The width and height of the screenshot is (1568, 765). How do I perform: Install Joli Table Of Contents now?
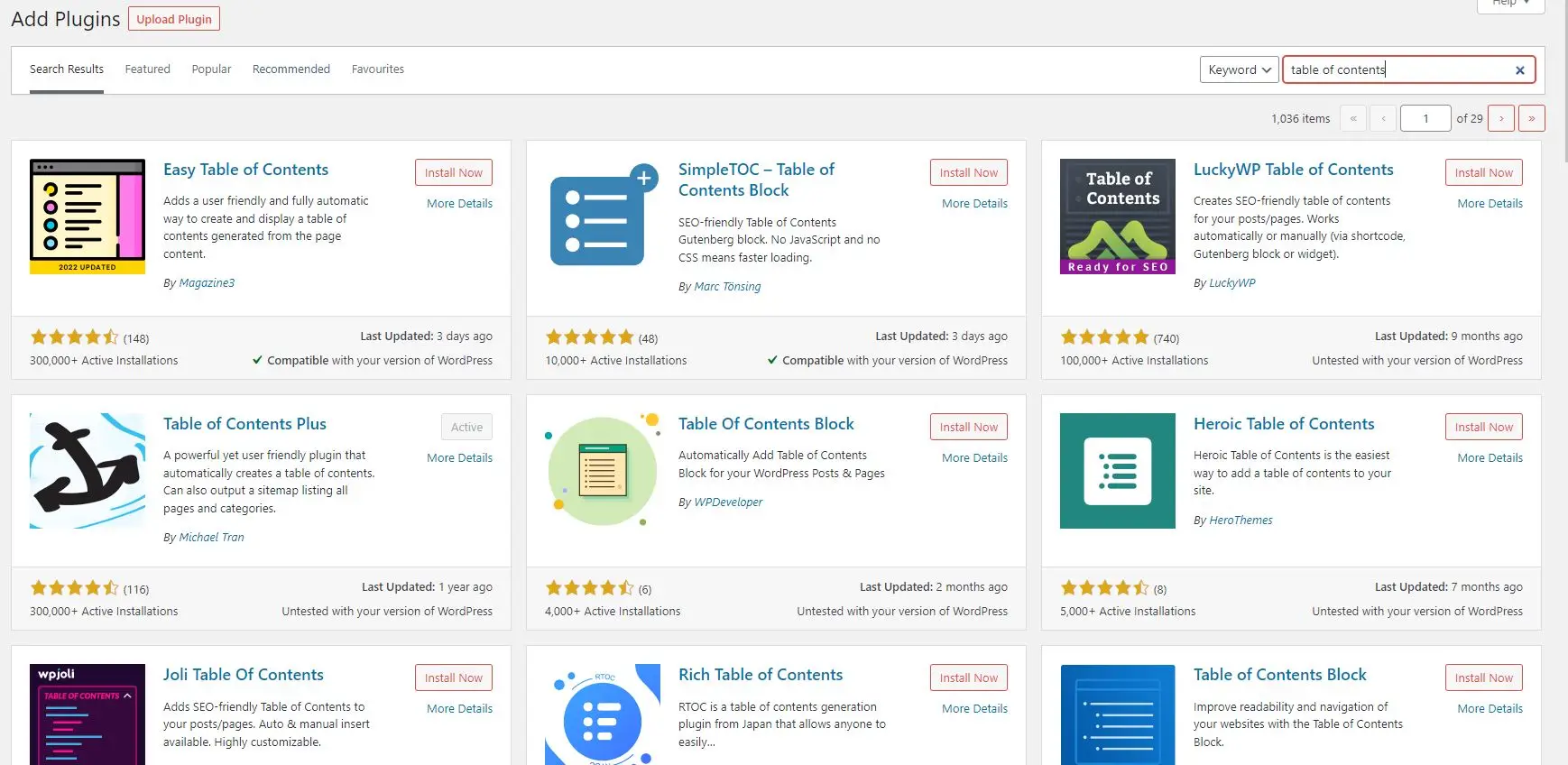coord(454,677)
